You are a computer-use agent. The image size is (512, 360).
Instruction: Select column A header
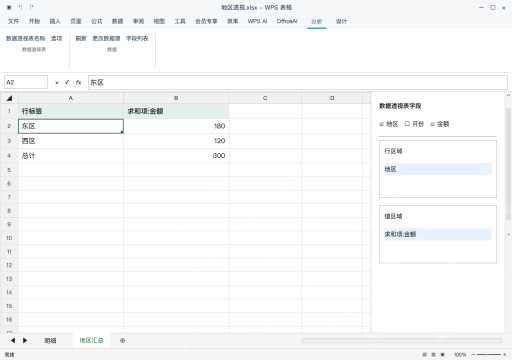pyautogui.click(x=71, y=98)
